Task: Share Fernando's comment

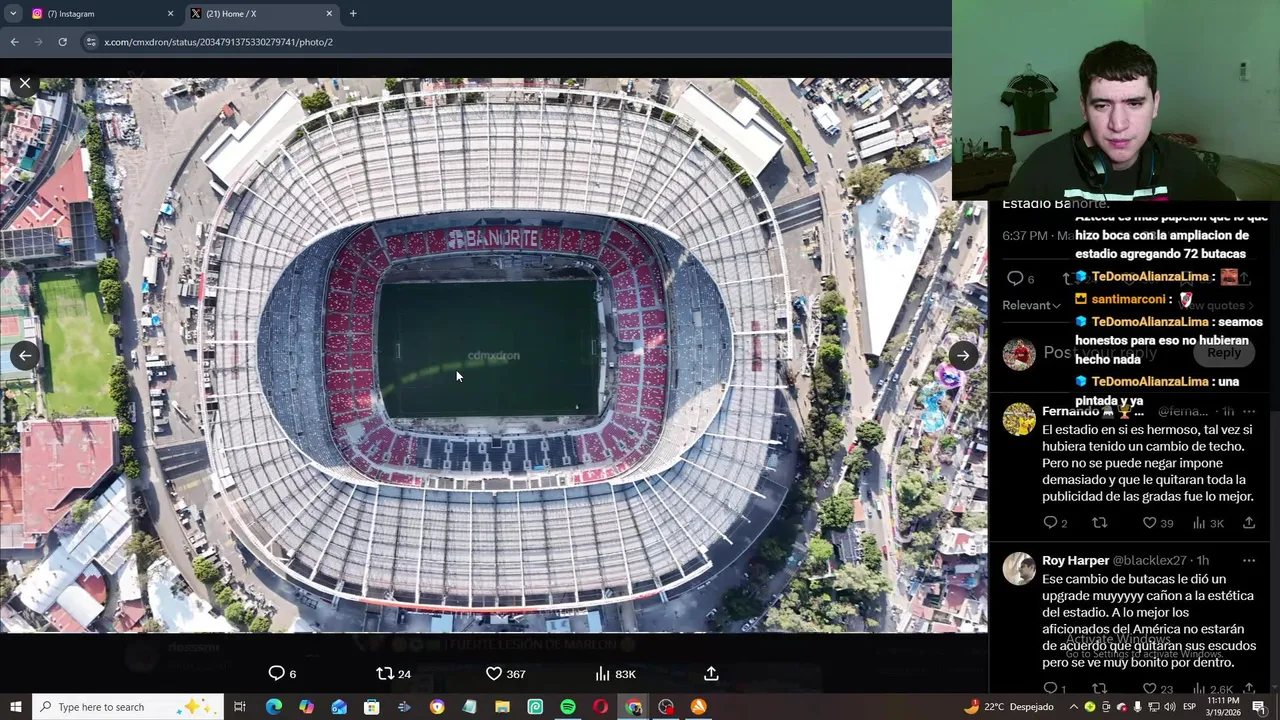Action: [1249, 523]
